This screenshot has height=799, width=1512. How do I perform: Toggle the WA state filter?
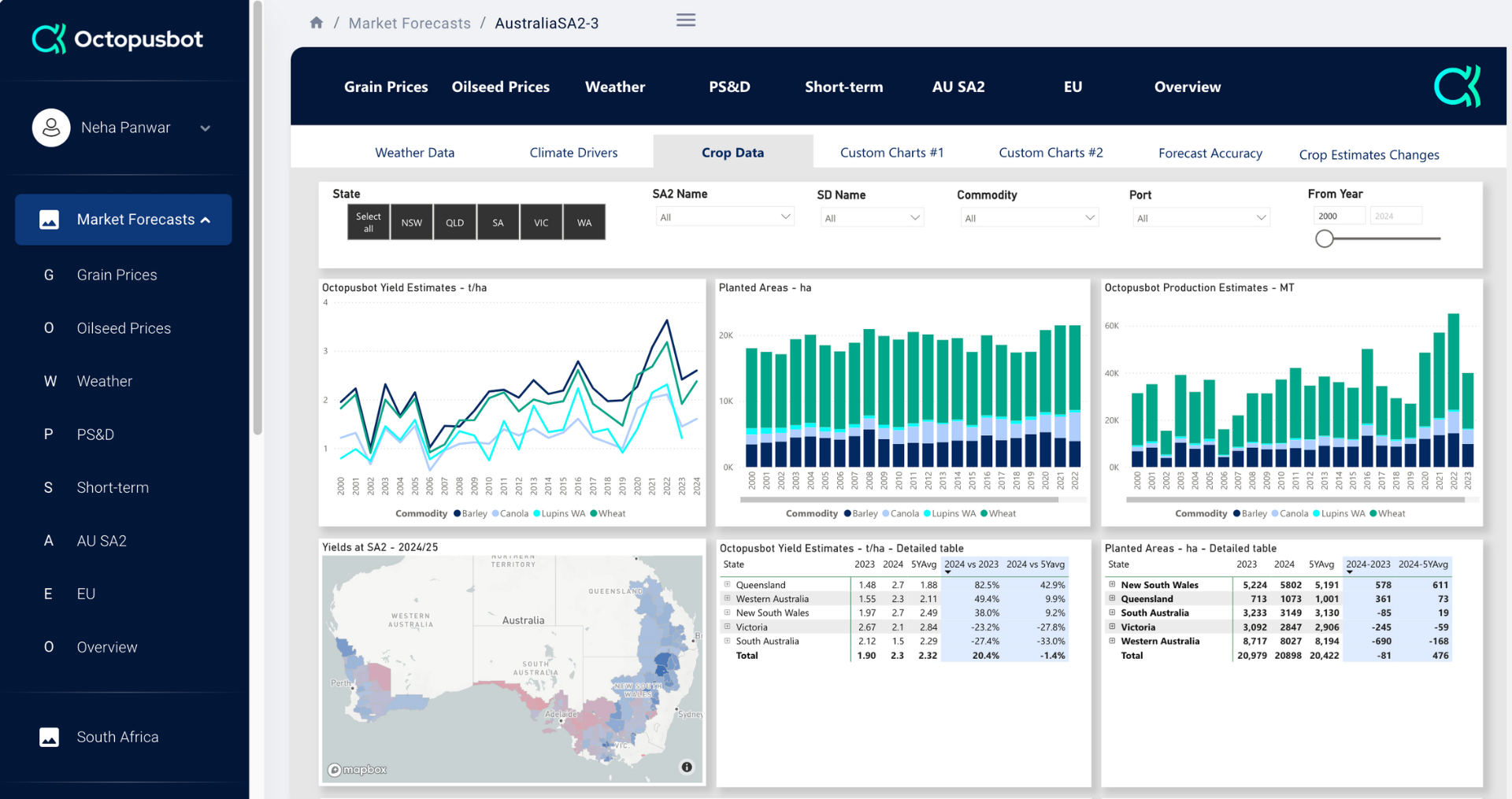pos(584,222)
